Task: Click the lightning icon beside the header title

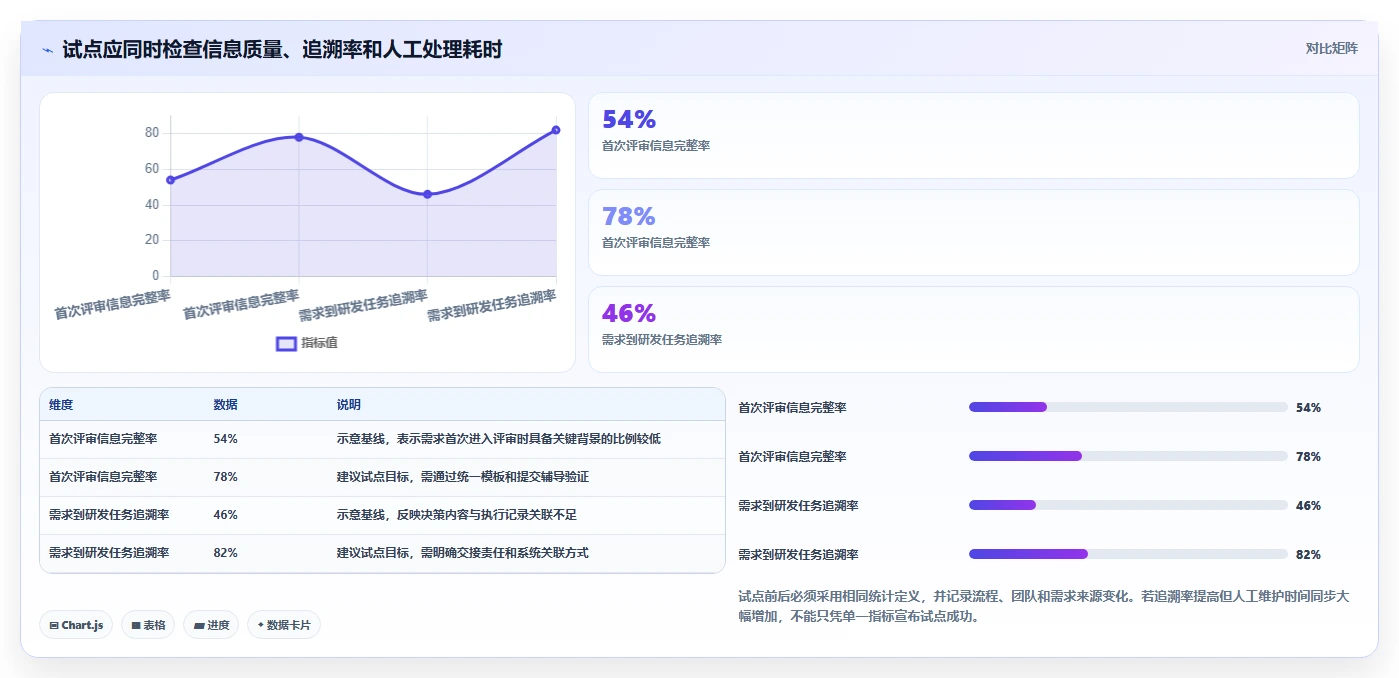Action: (x=48, y=49)
